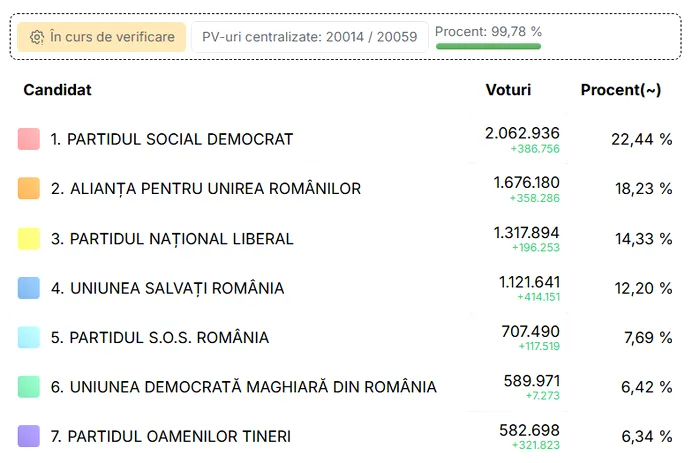Click the gear icon beside În curs de verificare
This screenshot has width=700, height=463.
click(37, 37)
